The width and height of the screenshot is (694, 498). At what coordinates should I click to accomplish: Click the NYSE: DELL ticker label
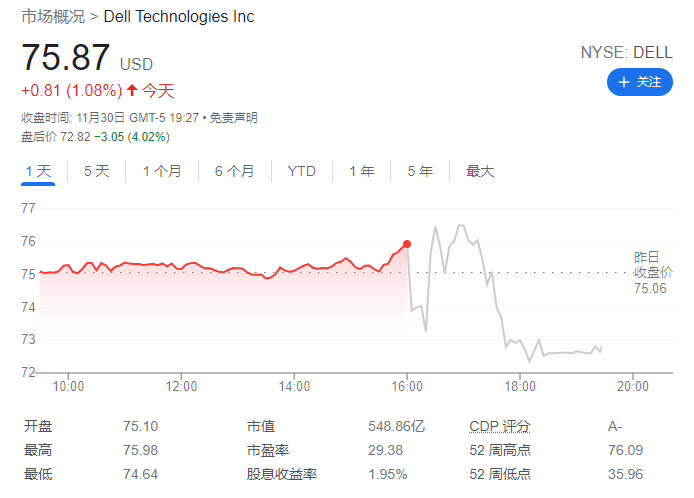point(626,52)
